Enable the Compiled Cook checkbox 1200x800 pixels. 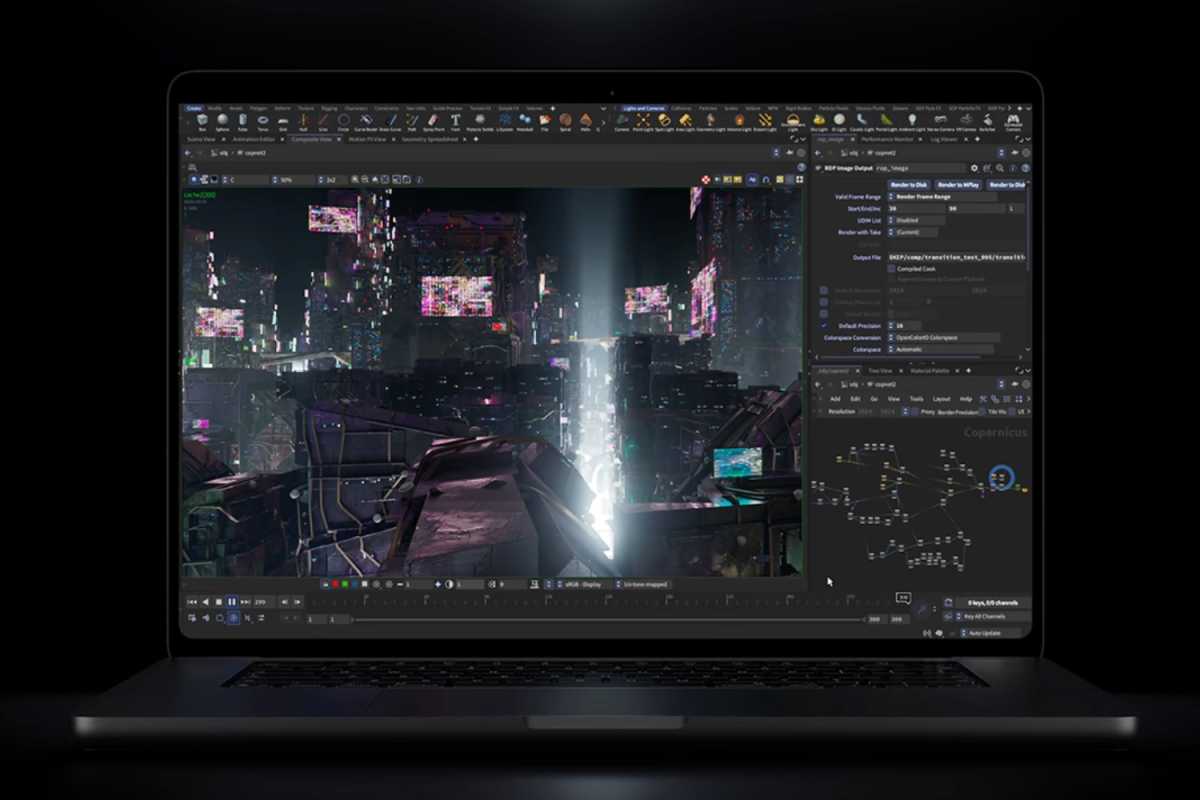pyautogui.click(x=891, y=268)
